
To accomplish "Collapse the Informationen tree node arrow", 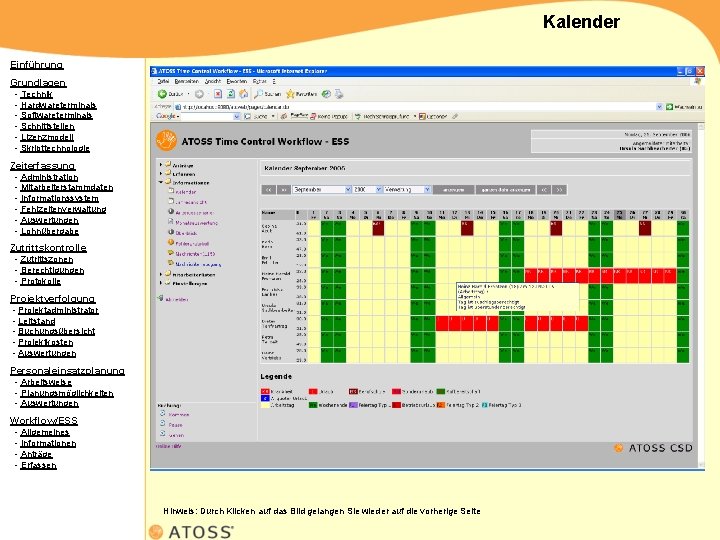I will pos(161,182).
